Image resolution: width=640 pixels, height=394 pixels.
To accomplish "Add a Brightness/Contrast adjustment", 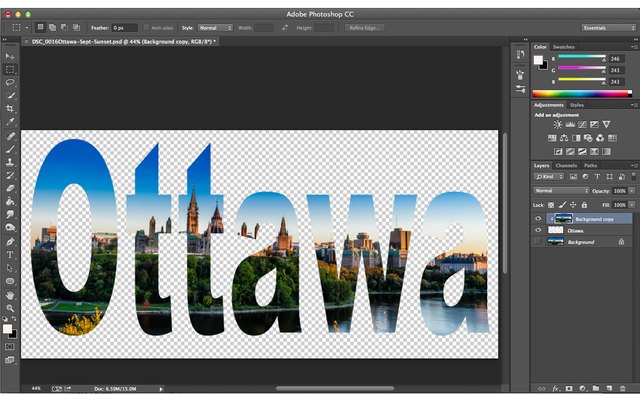I will point(558,125).
